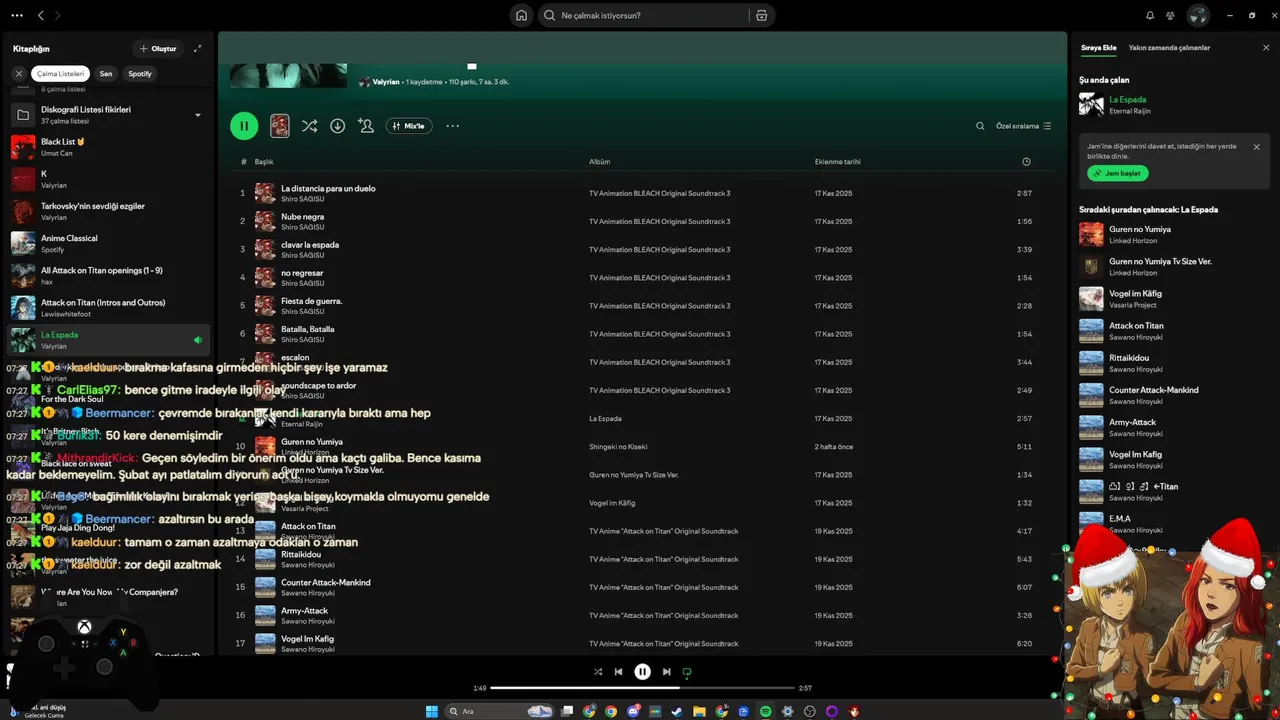
Task: Pause playback in bottom player
Action: coord(643,672)
